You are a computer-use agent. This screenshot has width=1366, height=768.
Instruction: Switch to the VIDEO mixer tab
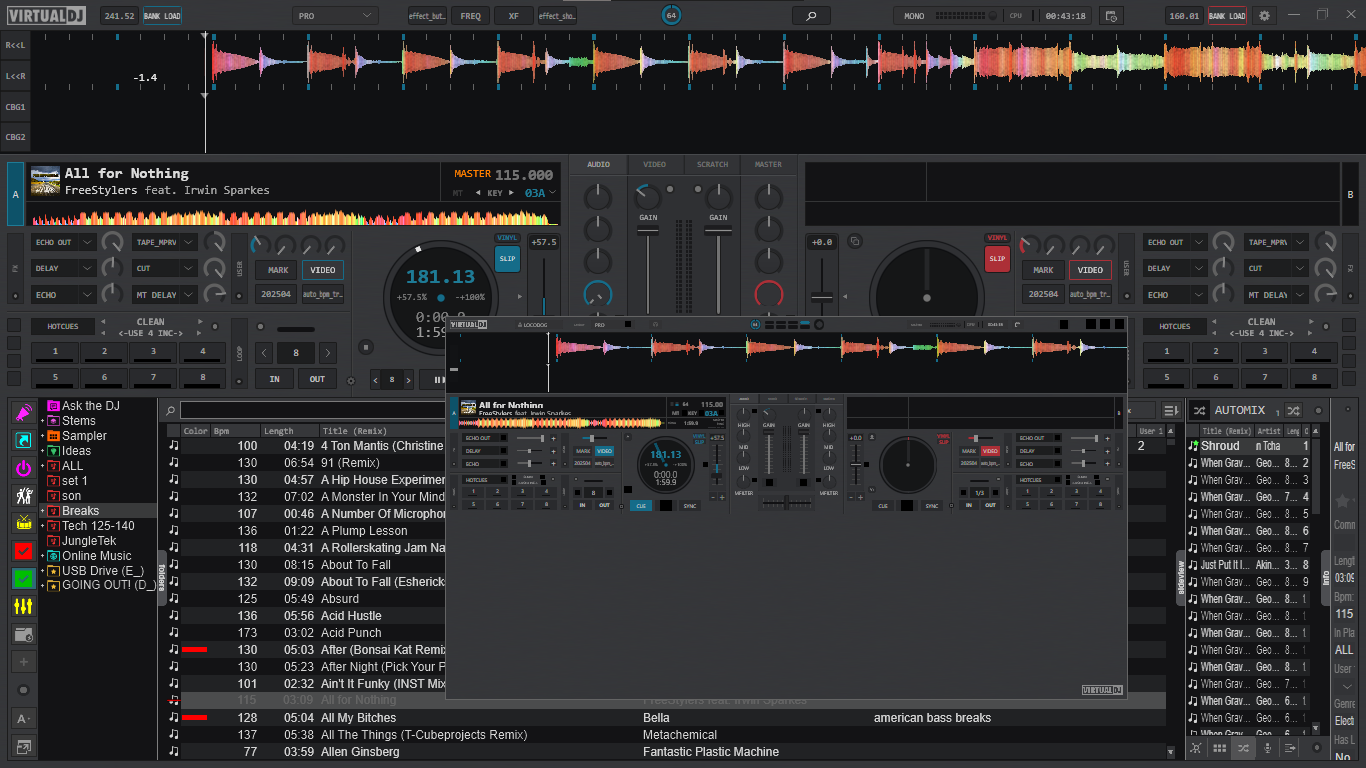[x=654, y=164]
